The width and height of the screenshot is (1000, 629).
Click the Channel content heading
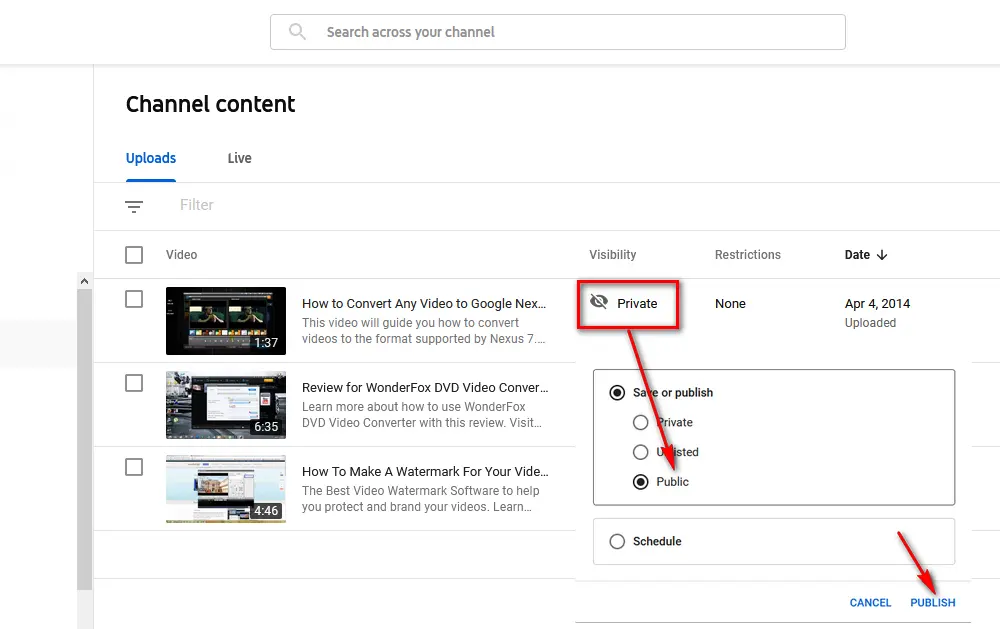click(x=210, y=104)
